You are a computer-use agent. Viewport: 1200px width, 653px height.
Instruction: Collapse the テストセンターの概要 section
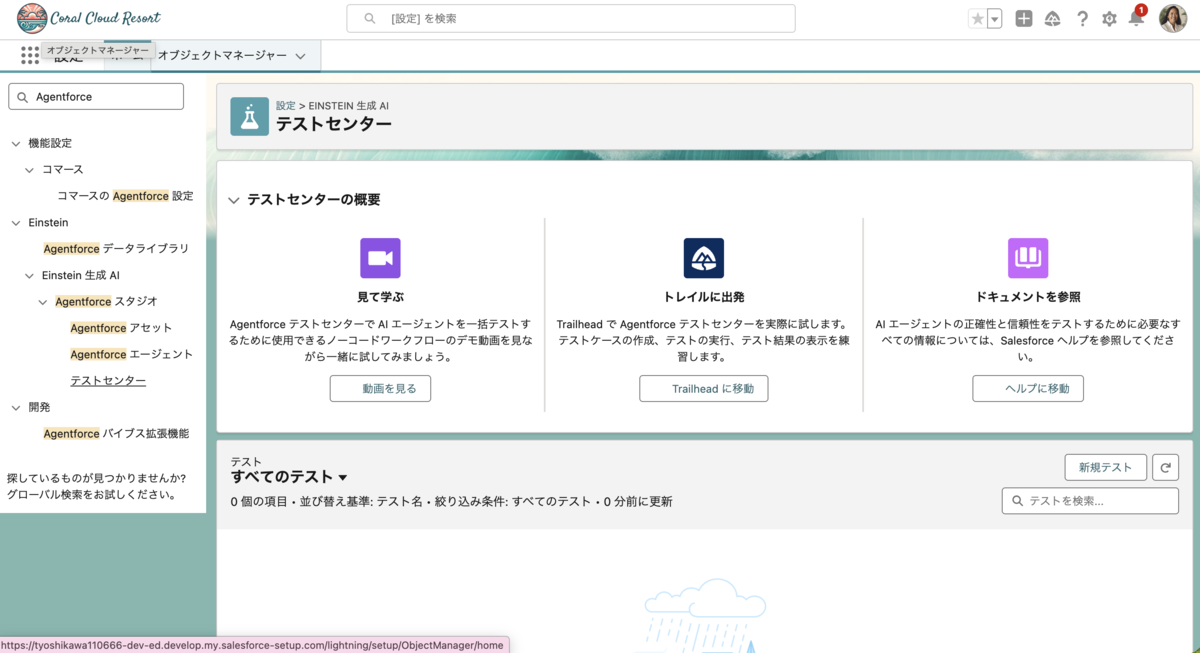point(234,201)
